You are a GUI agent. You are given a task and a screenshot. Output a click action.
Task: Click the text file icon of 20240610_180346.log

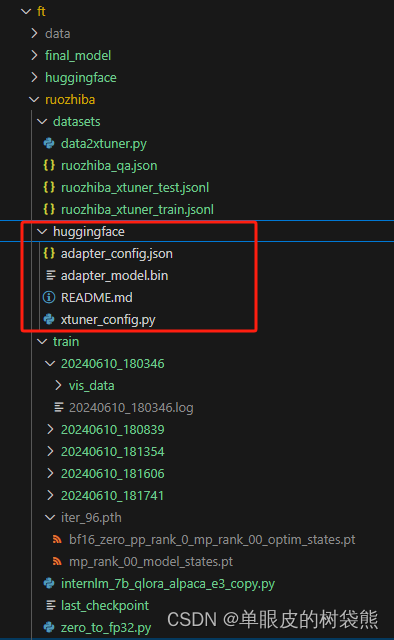(59, 407)
